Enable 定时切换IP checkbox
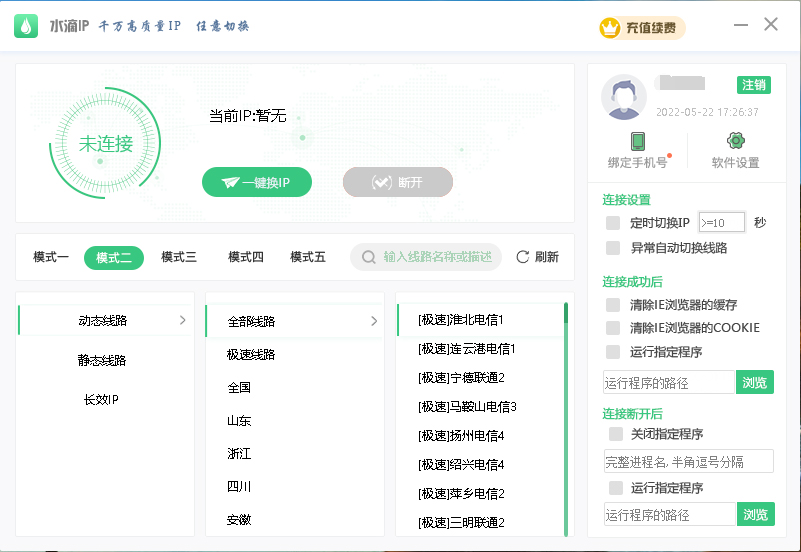Image resolution: width=801 pixels, height=552 pixels. point(613,222)
